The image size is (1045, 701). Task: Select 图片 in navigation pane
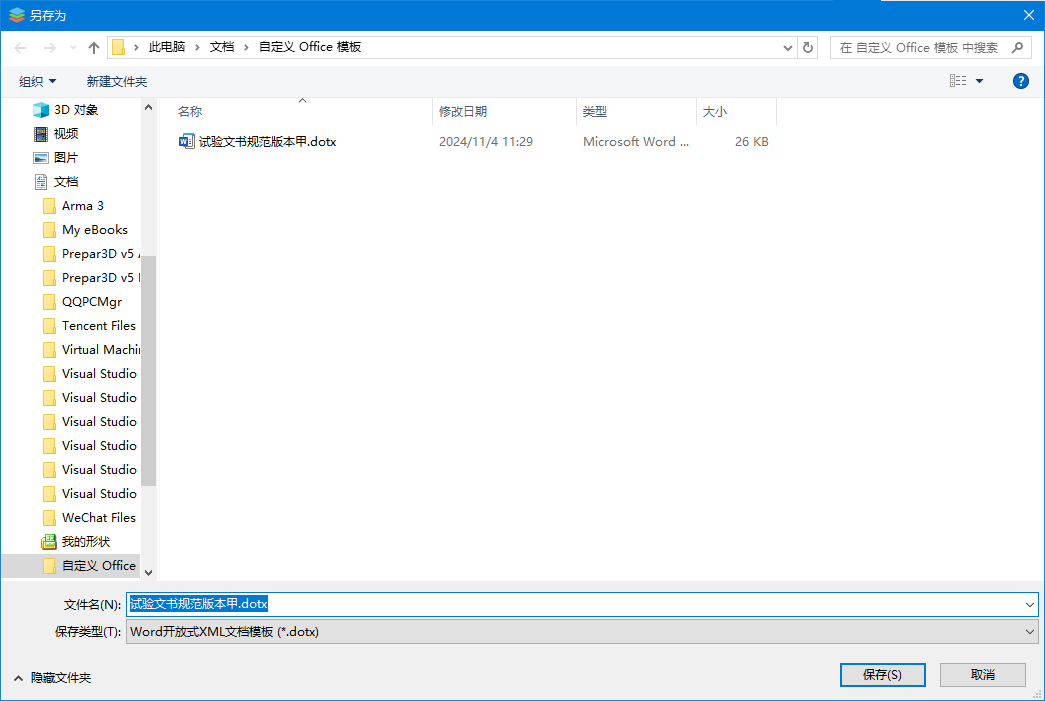[66, 158]
